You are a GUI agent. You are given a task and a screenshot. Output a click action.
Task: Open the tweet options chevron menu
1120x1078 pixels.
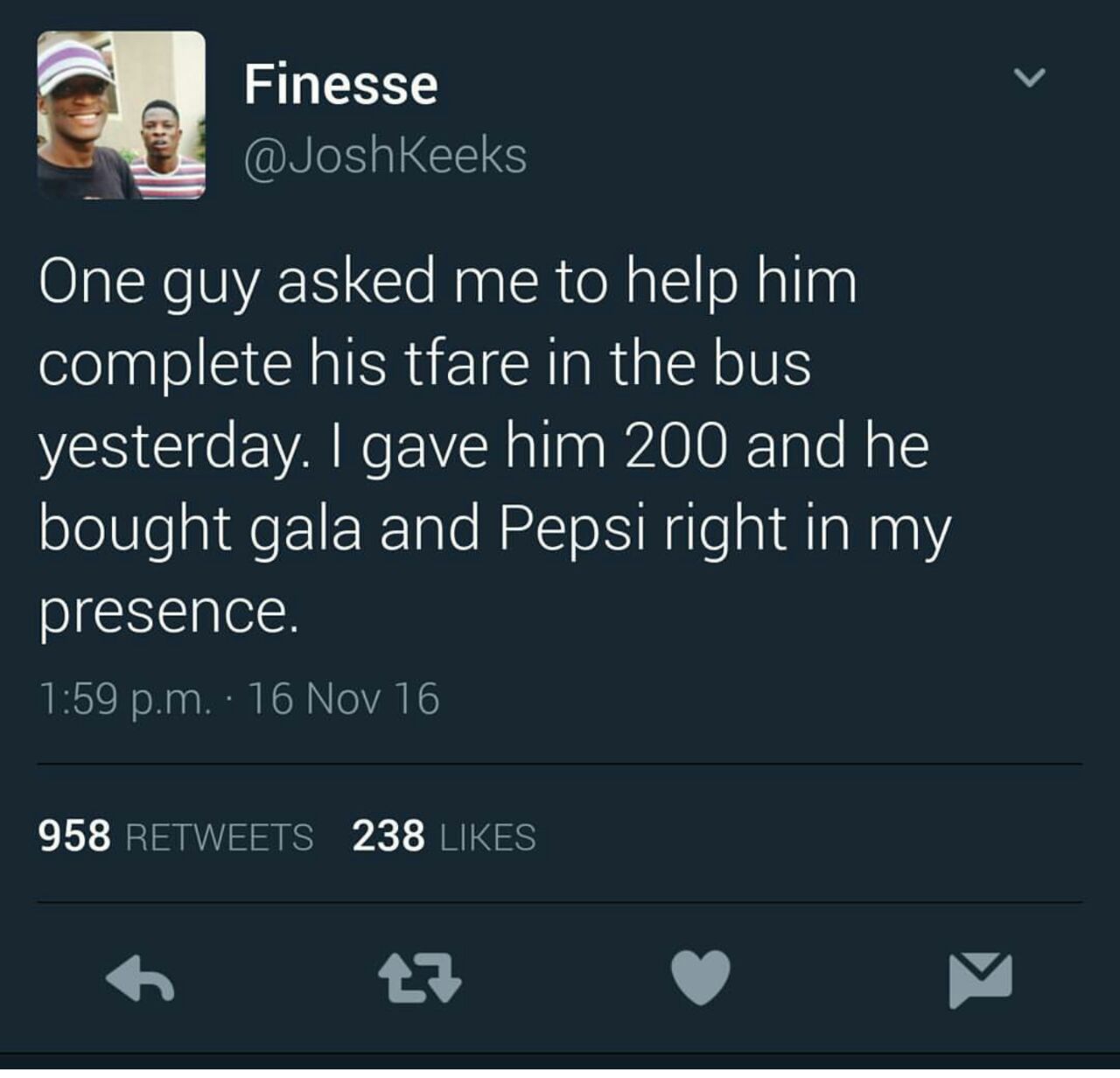[1029, 79]
